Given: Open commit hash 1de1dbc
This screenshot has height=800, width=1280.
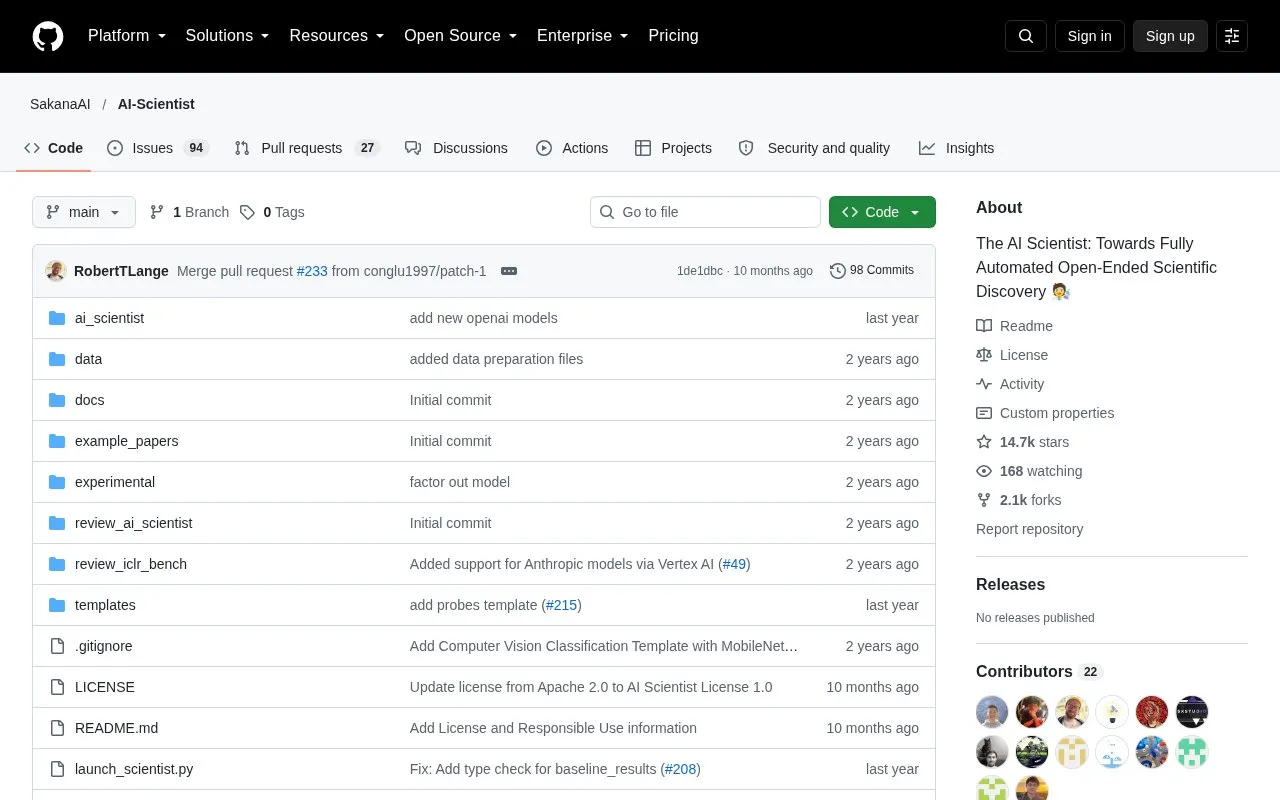Looking at the screenshot, I should pos(701,271).
